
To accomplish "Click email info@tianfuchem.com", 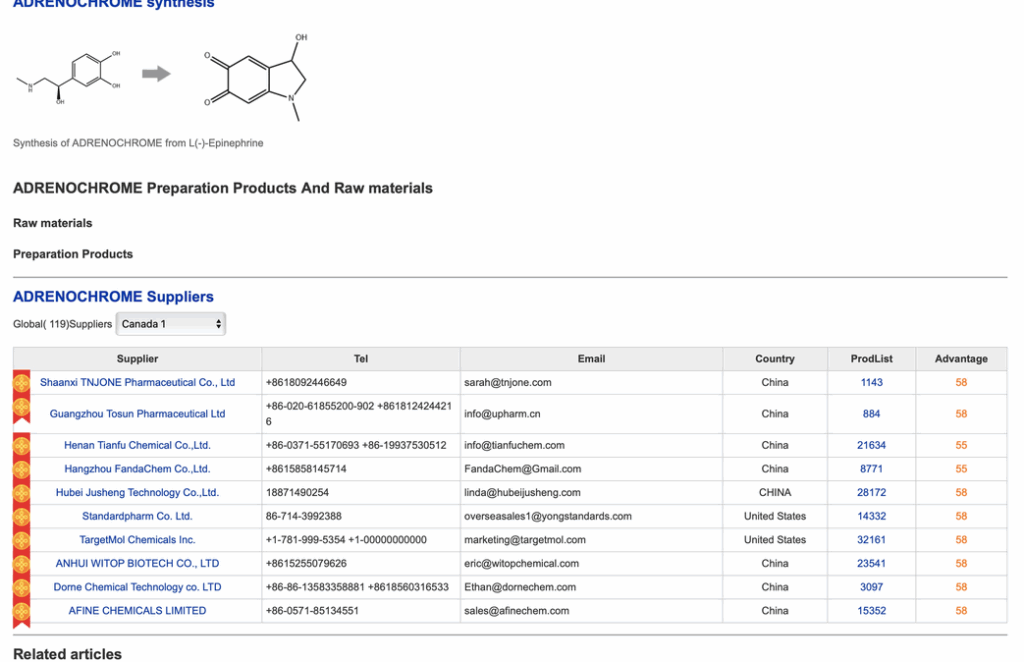I will [x=514, y=445].
